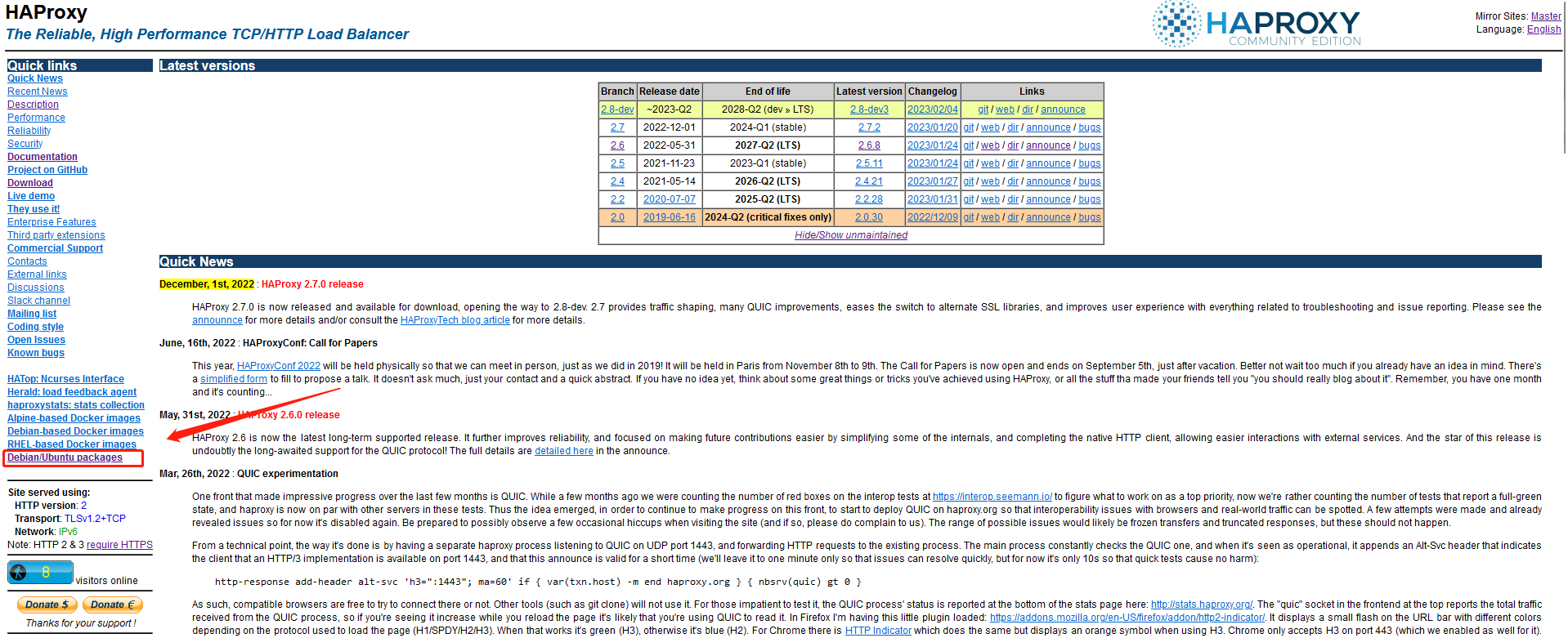Donate in euros button

113,605
